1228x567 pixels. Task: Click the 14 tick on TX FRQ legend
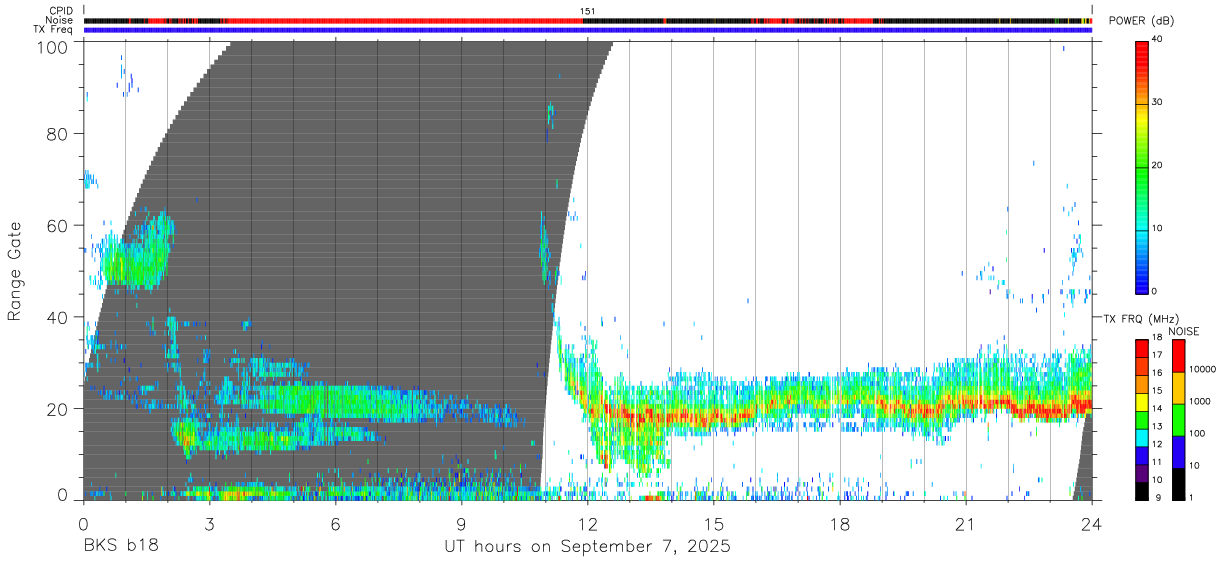tap(1157, 409)
